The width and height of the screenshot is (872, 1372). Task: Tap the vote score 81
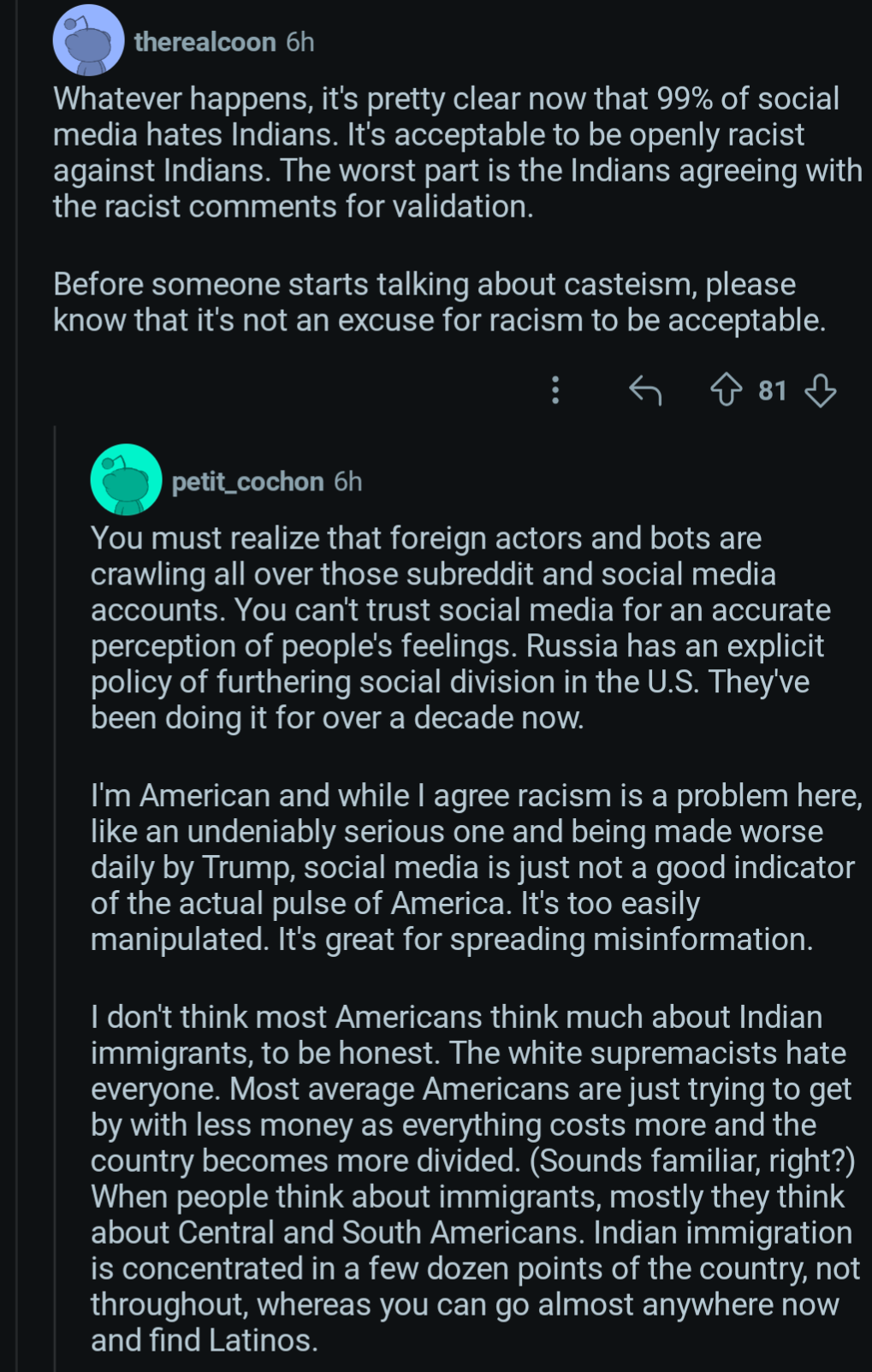[772, 391]
